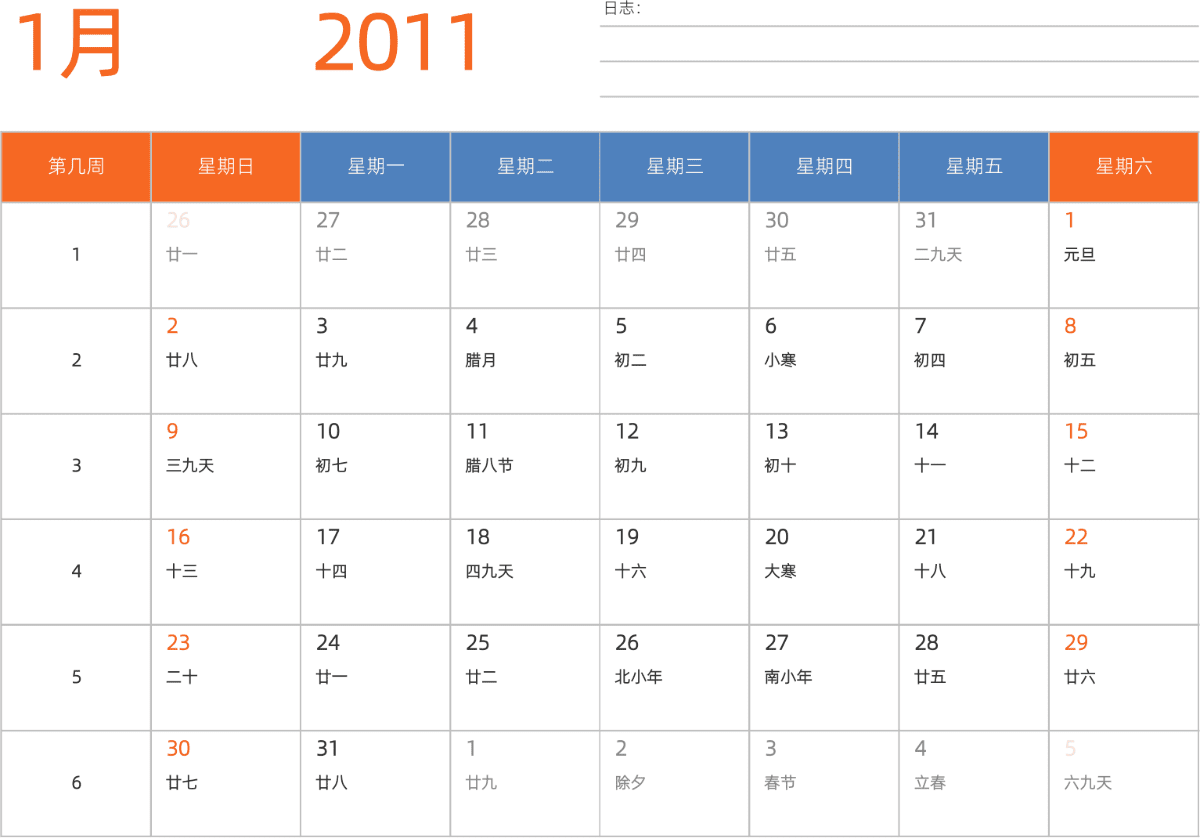Click the 星期二 column header
The height and width of the screenshot is (838, 1200).
click(525, 167)
